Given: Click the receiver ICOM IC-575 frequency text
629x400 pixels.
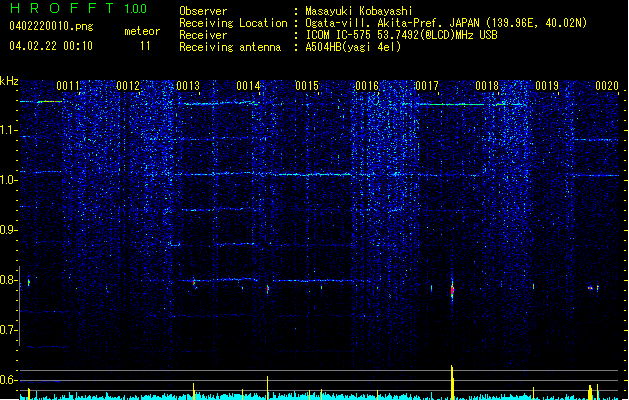Looking at the screenshot, I should (x=402, y=35).
